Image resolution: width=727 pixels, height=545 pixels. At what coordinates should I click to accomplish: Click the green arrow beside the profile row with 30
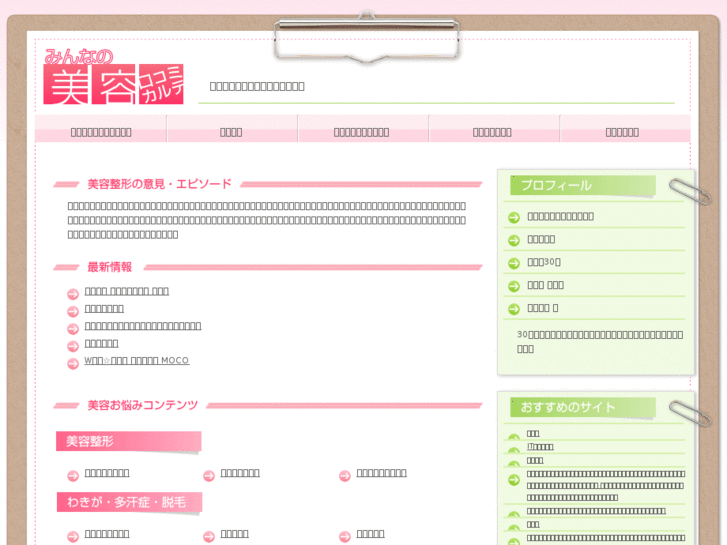(x=514, y=263)
